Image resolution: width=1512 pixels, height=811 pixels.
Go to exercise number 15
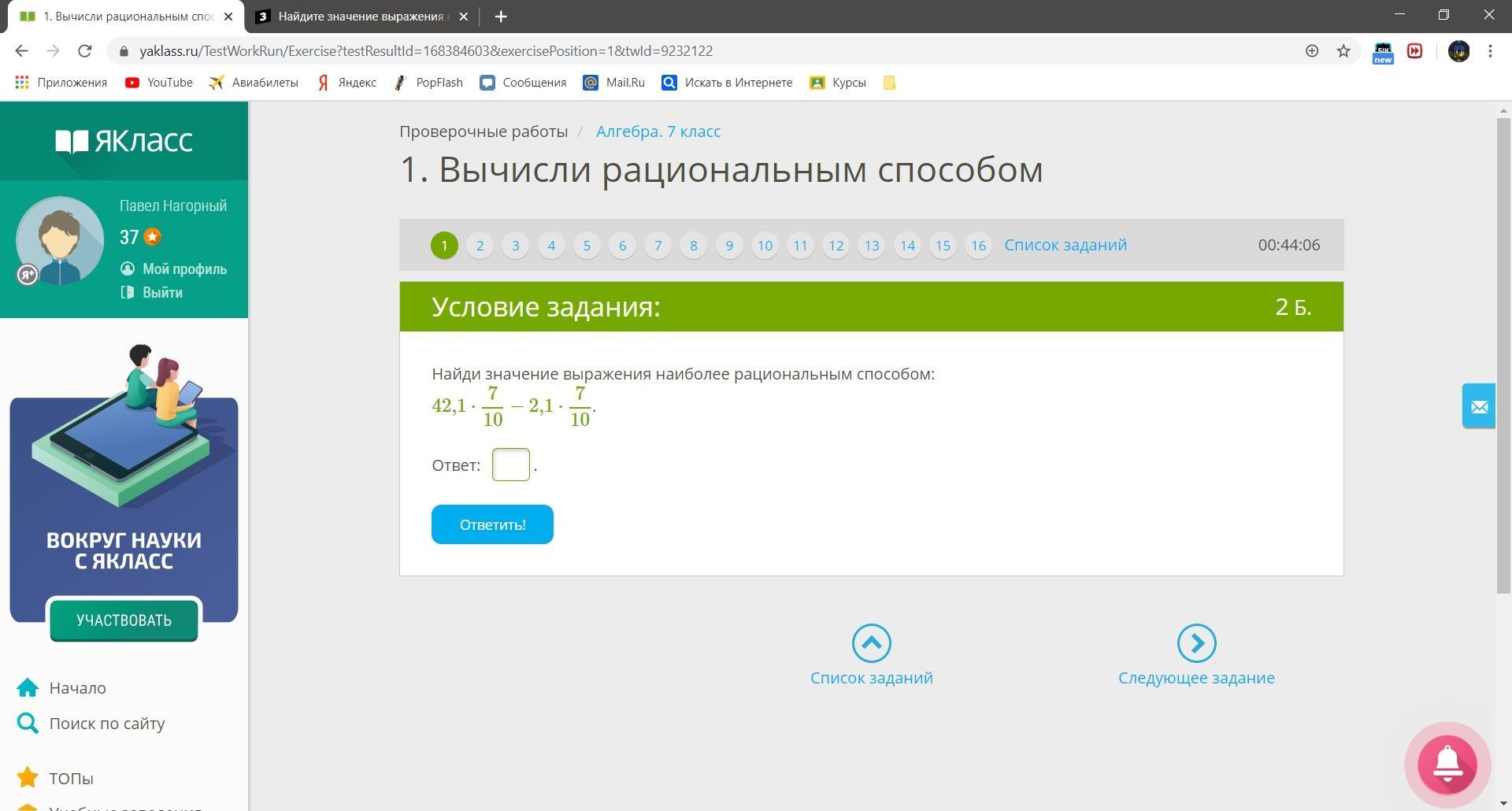pyautogui.click(x=943, y=245)
